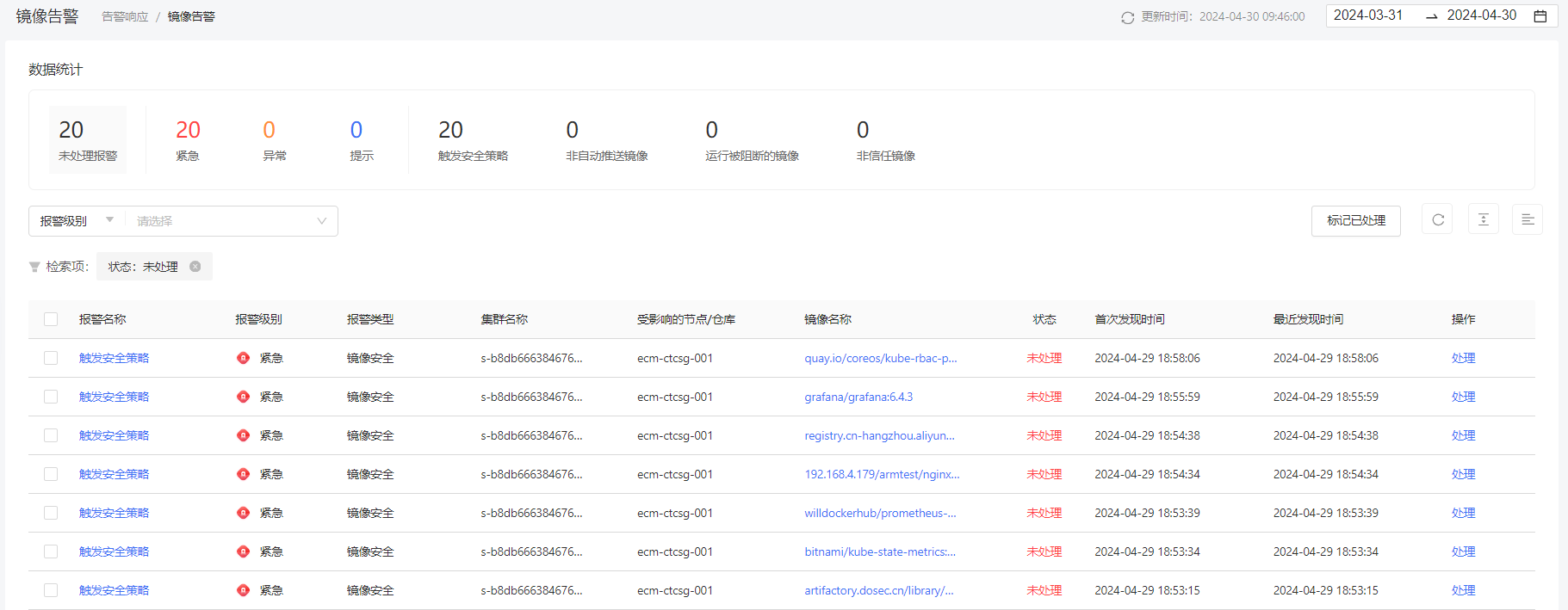
Task: Check the artifactory.dosec.cn row checkbox
Action: click(x=51, y=590)
